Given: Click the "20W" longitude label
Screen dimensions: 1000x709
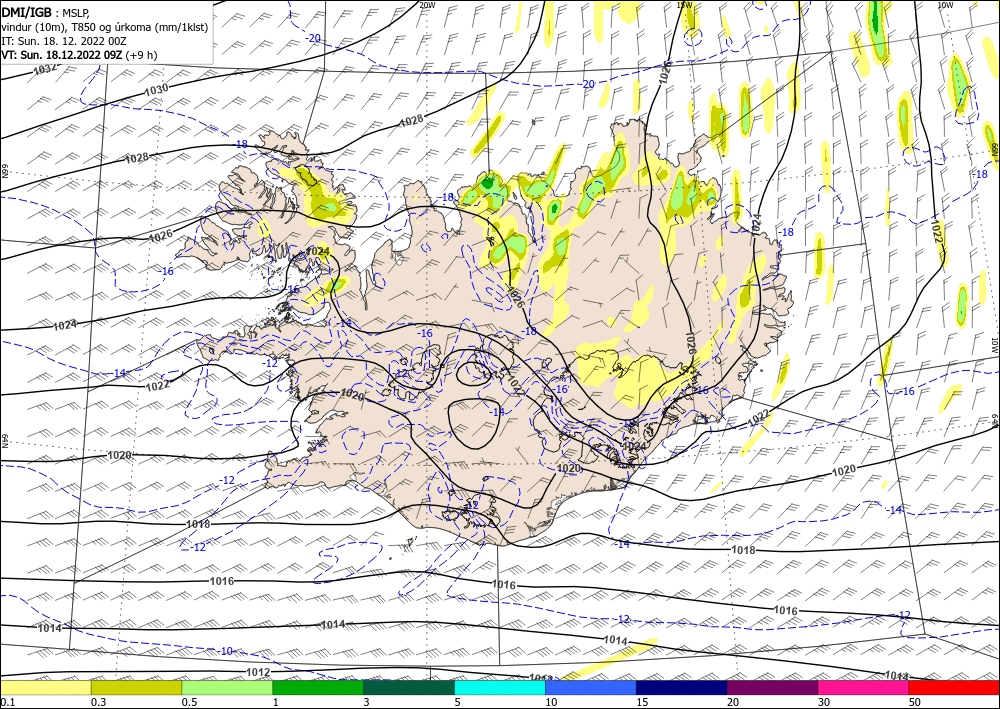Looking at the screenshot, I should (427, 5).
